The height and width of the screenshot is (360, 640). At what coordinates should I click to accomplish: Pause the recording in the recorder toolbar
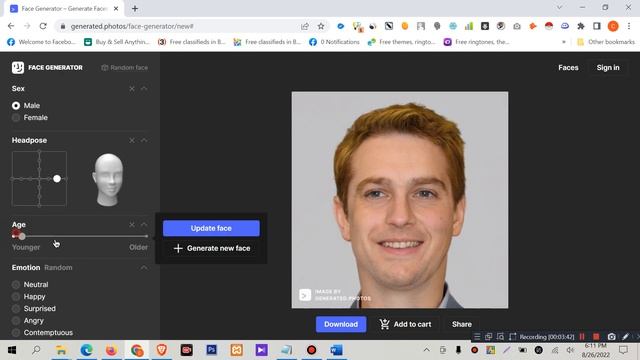pos(582,337)
